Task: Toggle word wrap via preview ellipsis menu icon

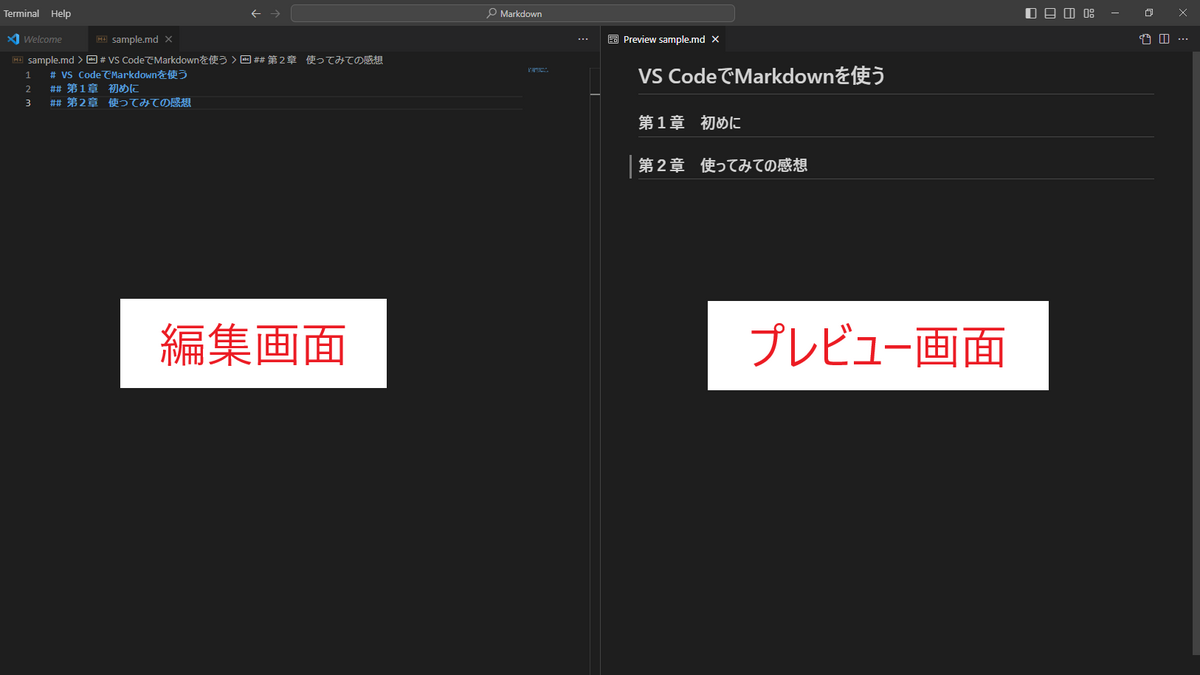Action: (1183, 38)
